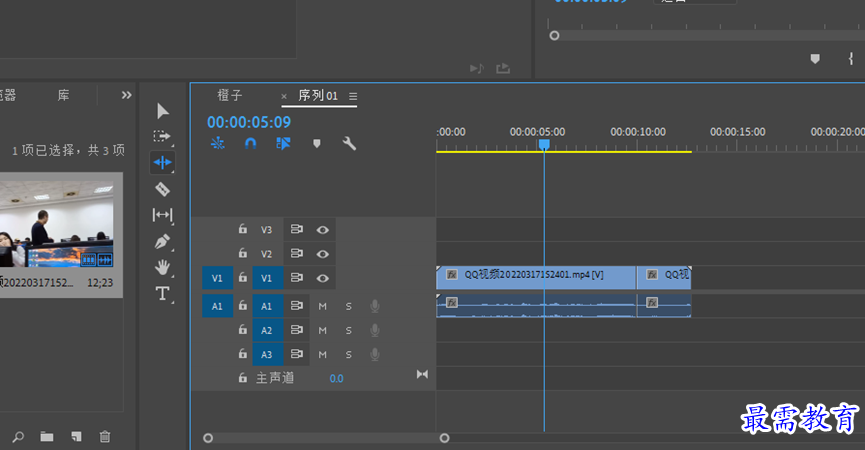The width and height of the screenshot is (865, 450).
Task: Open timeline display settings wrench
Action: (349, 144)
